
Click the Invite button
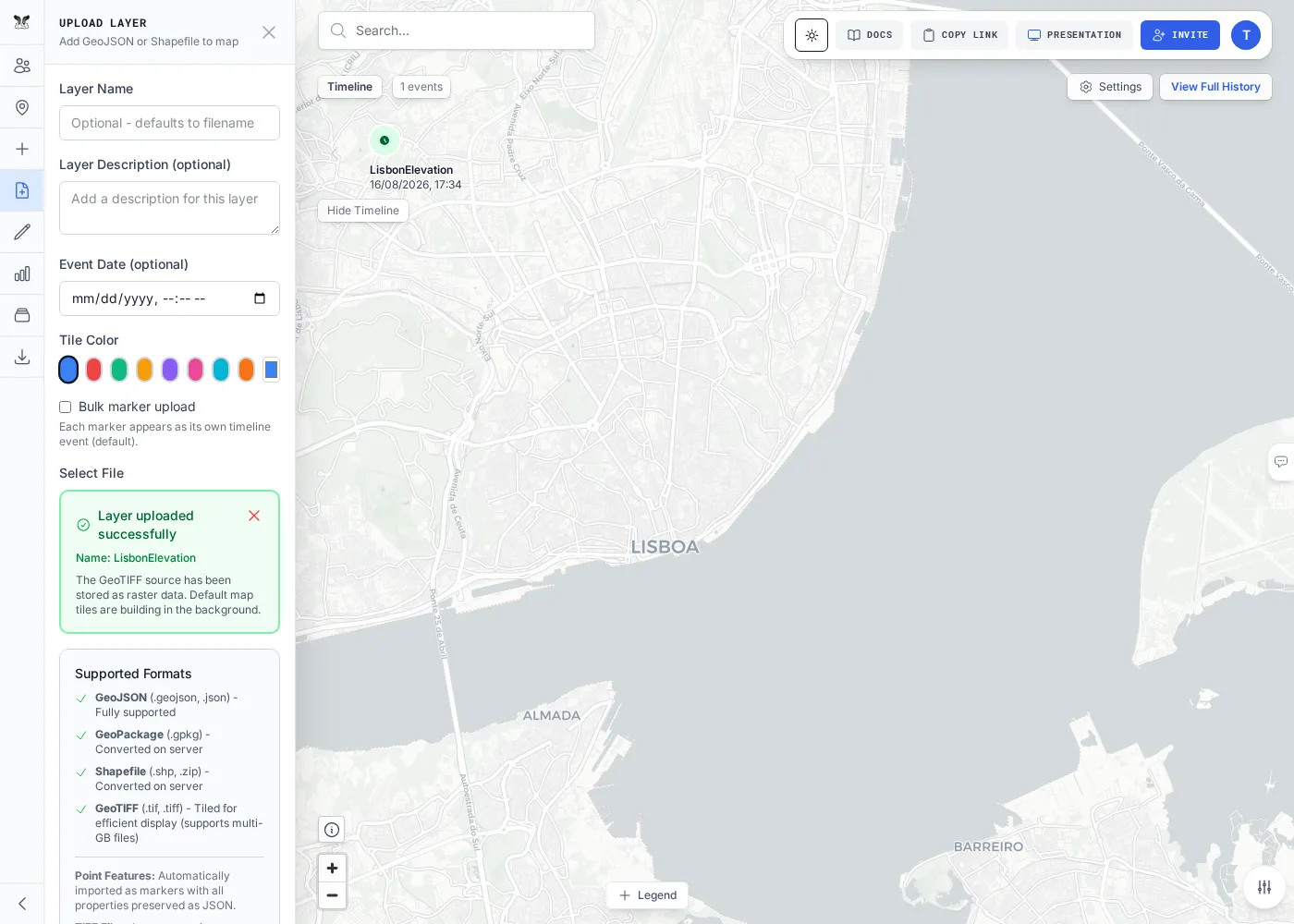point(1180,35)
